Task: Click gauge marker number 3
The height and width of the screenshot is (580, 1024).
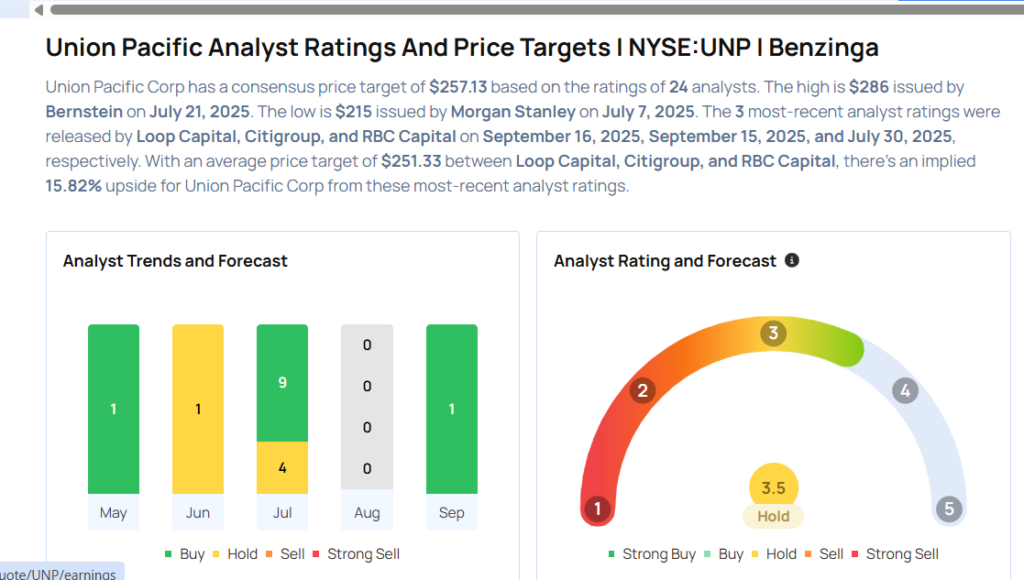Action: point(772,333)
